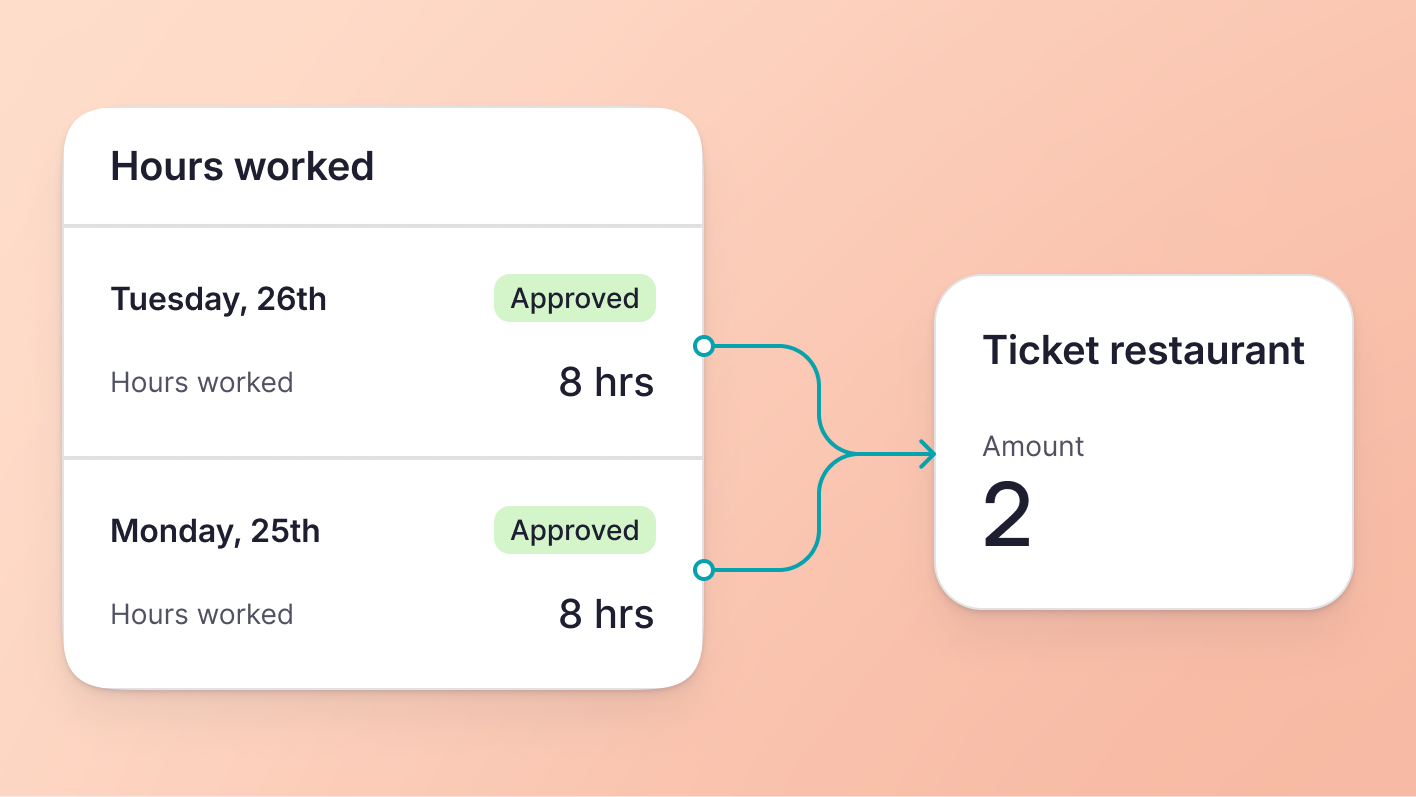The image size is (1416, 797).
Task: Click the large amount number 2
Action: (x=1007, y=516)
